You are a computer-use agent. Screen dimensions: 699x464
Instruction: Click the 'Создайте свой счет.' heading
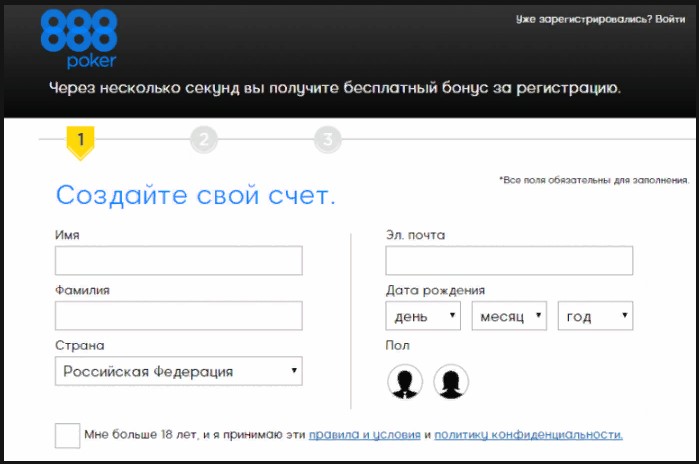click(x=196, y=195)
